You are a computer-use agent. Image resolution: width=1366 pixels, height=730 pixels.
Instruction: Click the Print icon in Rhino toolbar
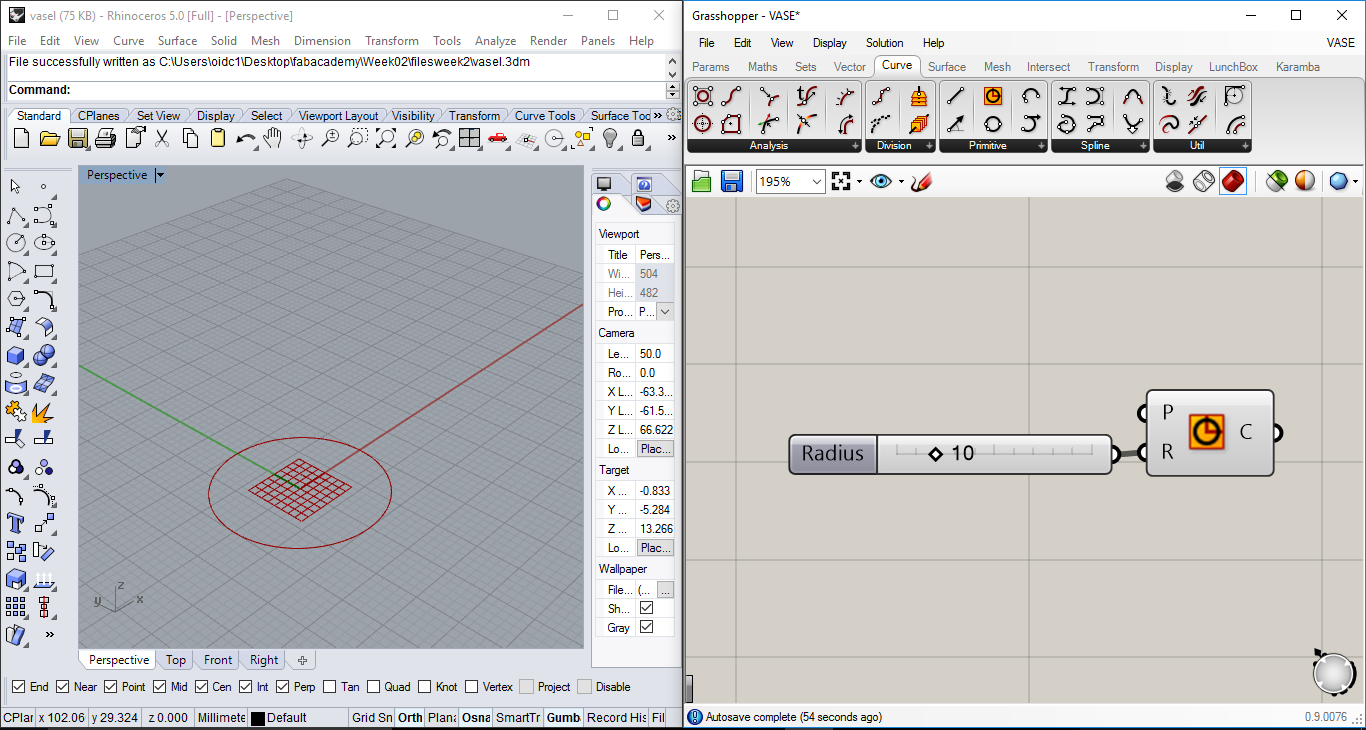(x=105, y=139)
